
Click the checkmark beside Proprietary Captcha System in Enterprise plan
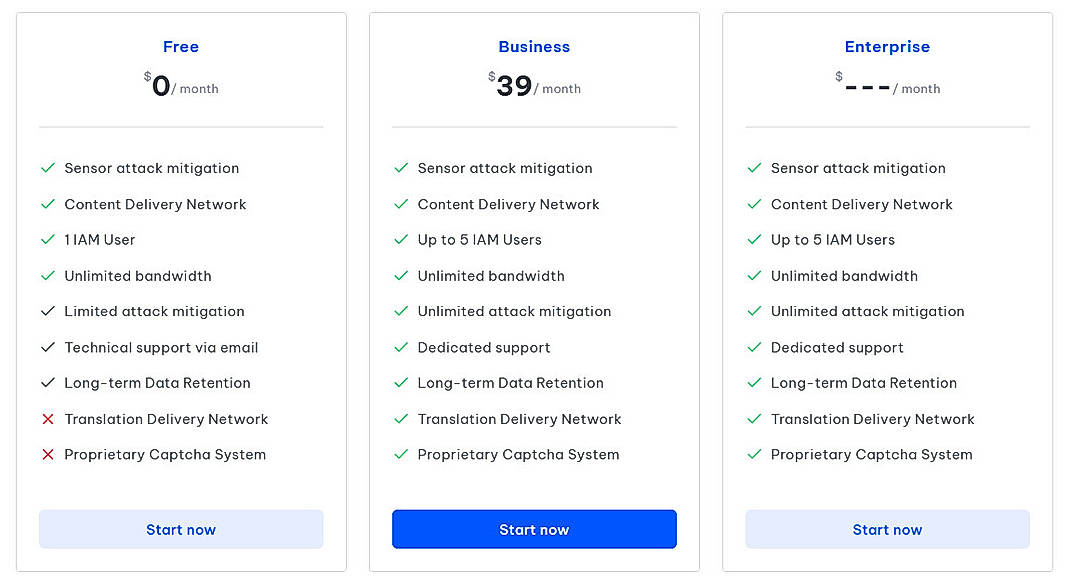(755, 455)
